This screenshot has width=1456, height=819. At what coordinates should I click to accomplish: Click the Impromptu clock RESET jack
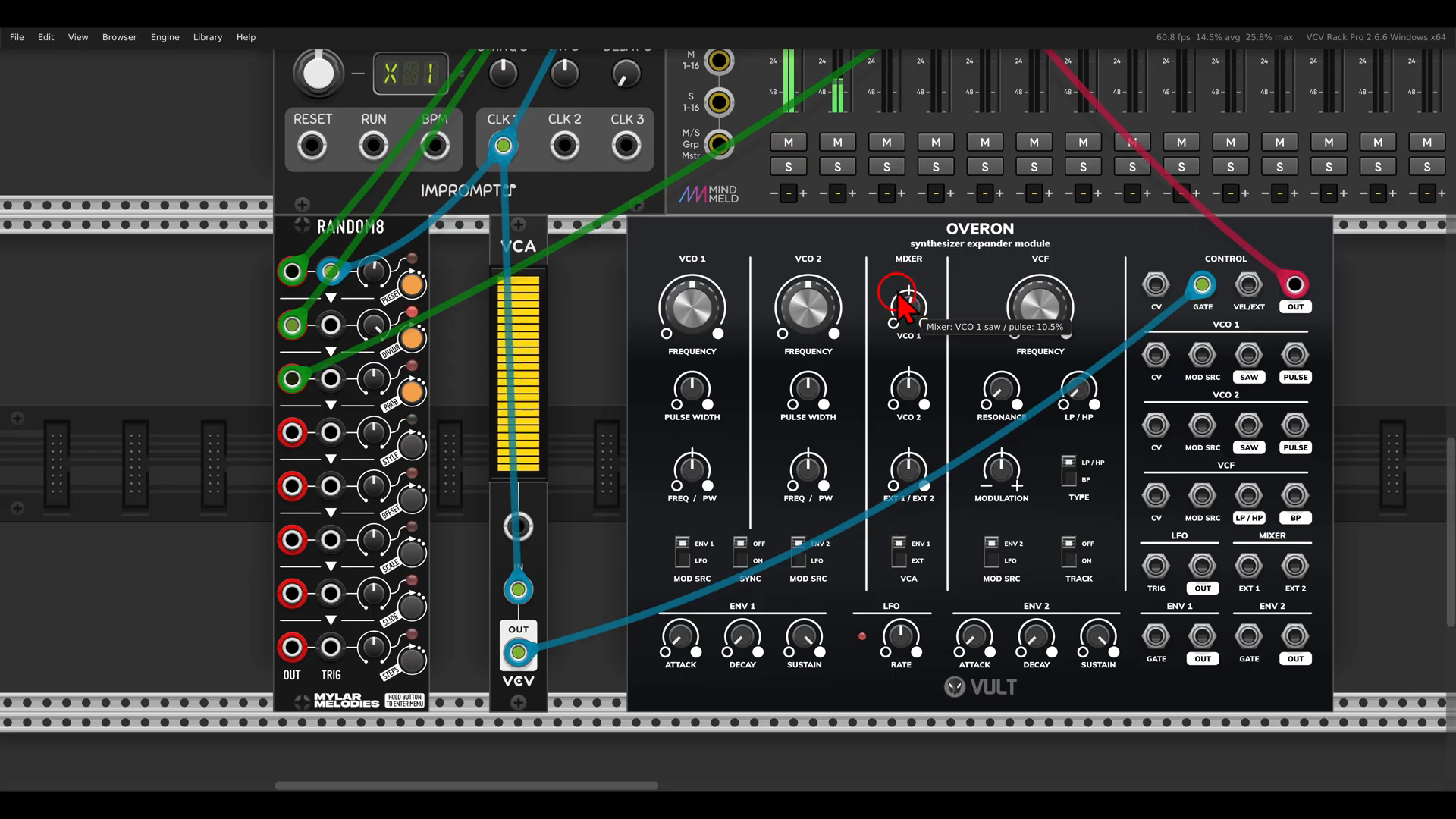[312, 146]
